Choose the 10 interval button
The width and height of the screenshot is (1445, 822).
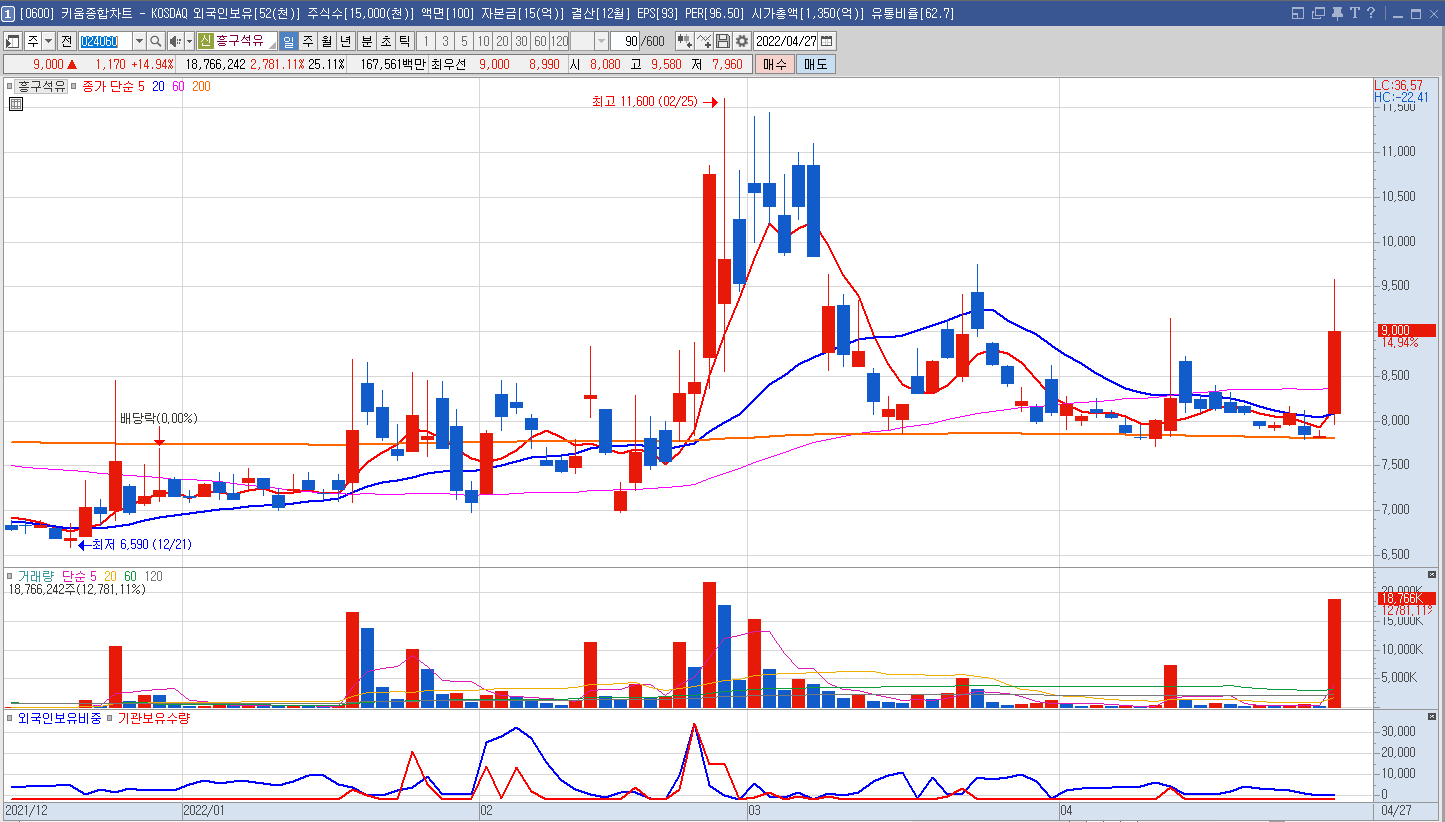point(483,41)
